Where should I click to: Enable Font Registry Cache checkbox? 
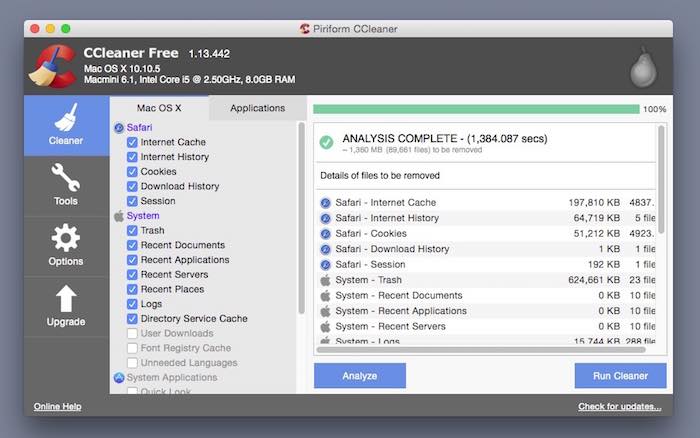click(x=132, y=348)
